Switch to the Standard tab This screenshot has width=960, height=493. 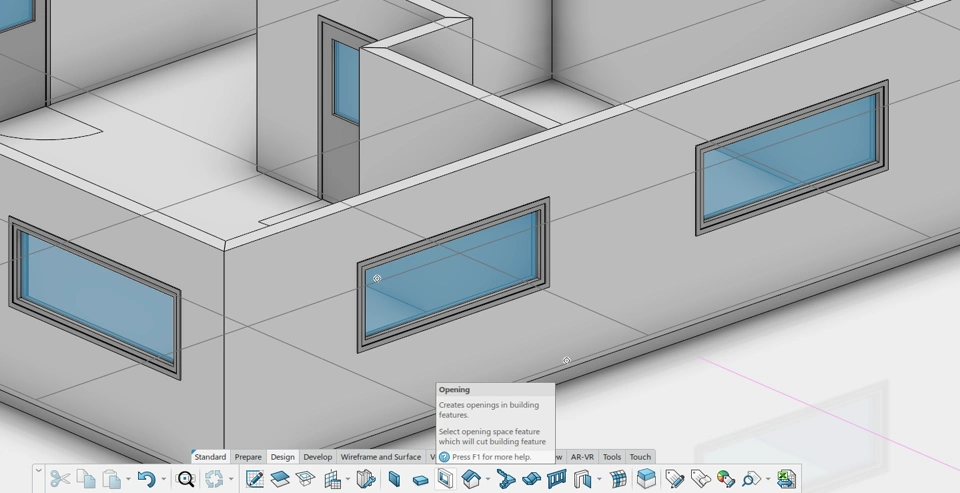[x=210, y=457]
